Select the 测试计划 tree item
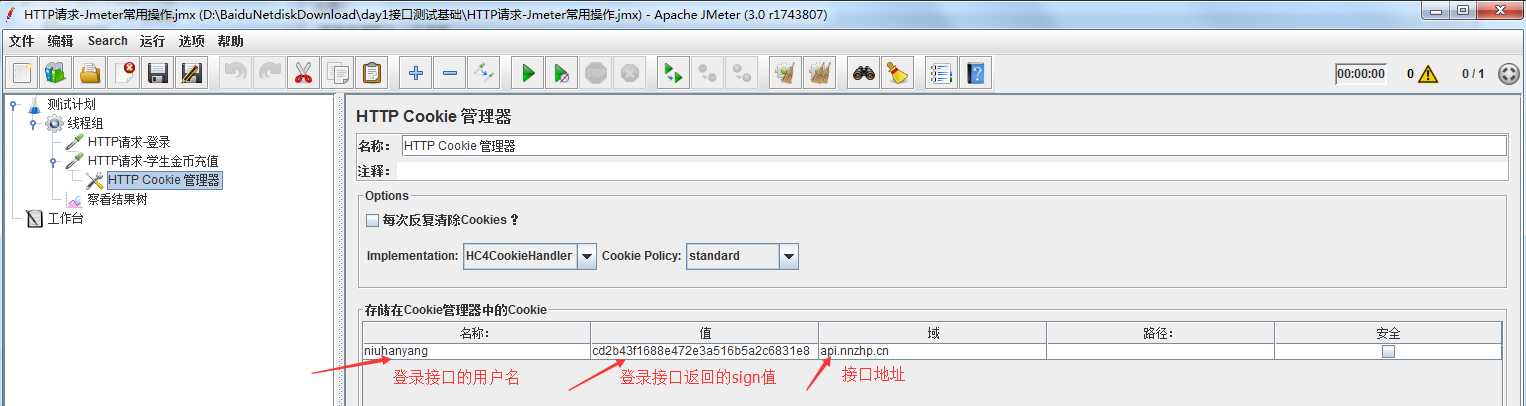The height and width of the screenshot is (406, 1526). [71, 104]
